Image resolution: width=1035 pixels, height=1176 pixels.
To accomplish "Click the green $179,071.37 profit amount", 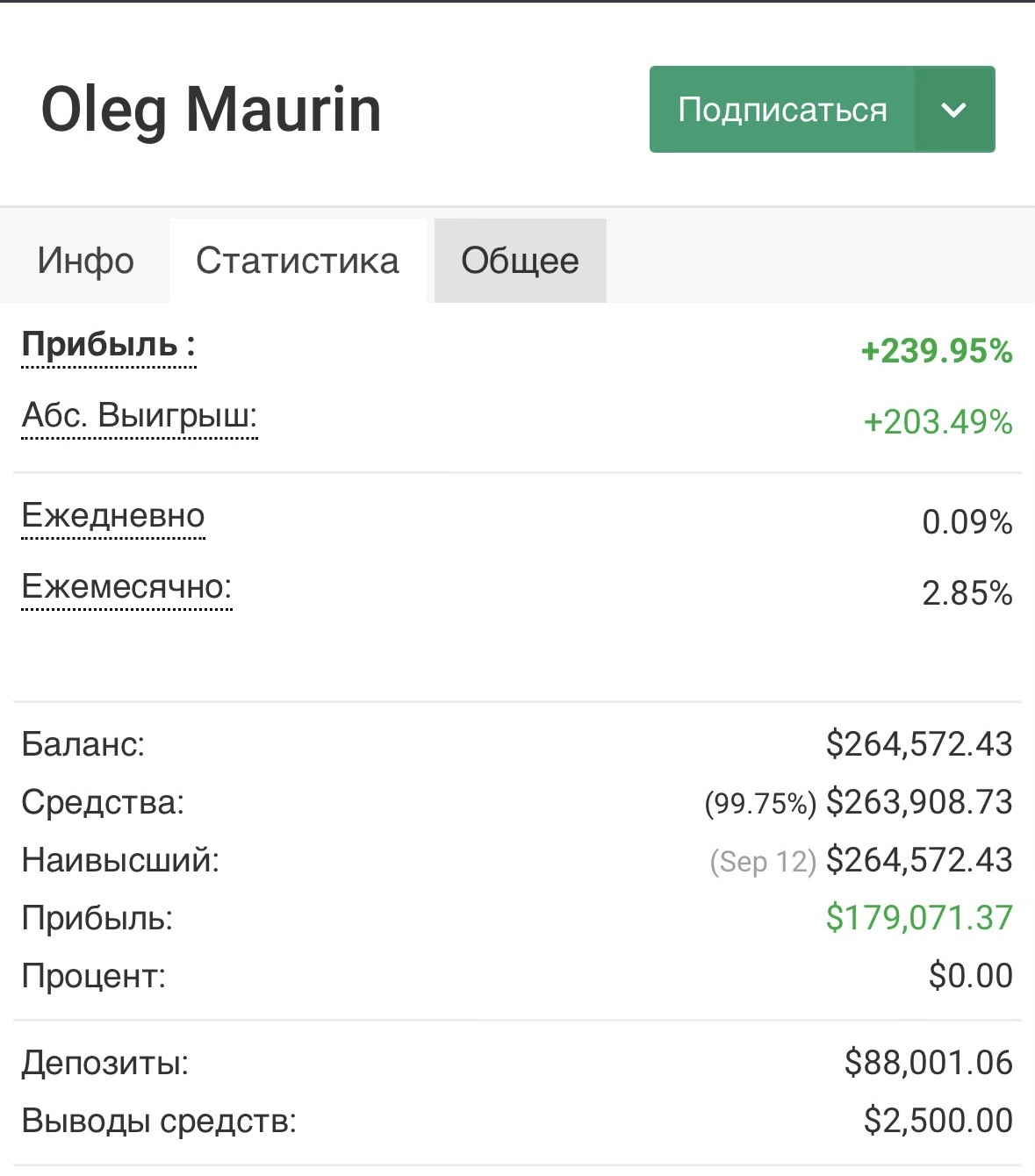I will coord(918,918).
